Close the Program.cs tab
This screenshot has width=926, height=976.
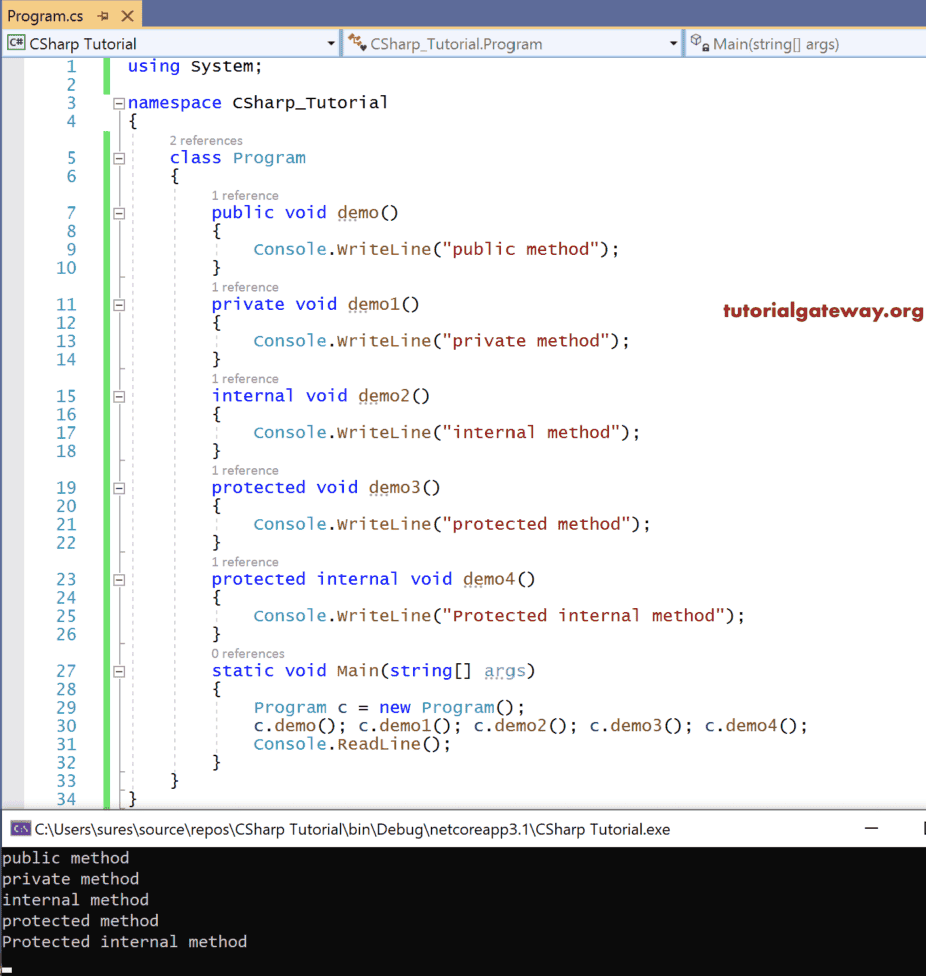coord(128,16)
